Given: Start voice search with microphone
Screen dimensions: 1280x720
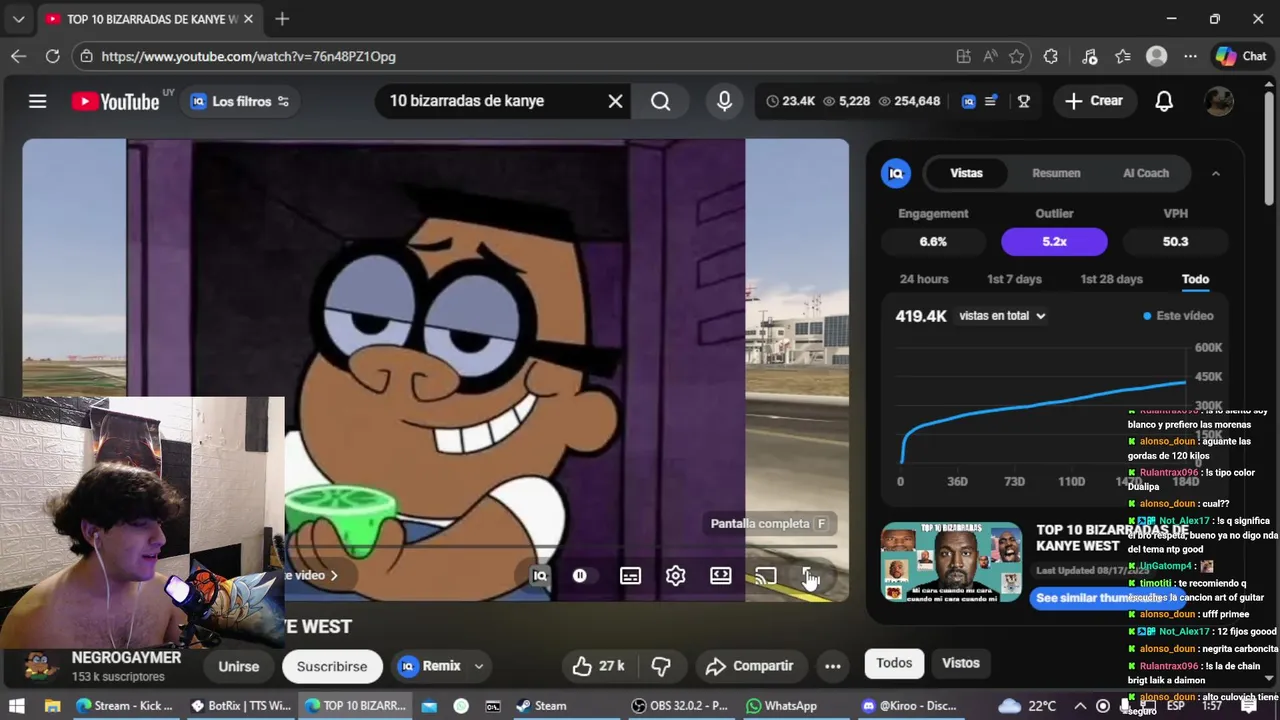Looking at the screenshot, I should [x=724, y=101].
